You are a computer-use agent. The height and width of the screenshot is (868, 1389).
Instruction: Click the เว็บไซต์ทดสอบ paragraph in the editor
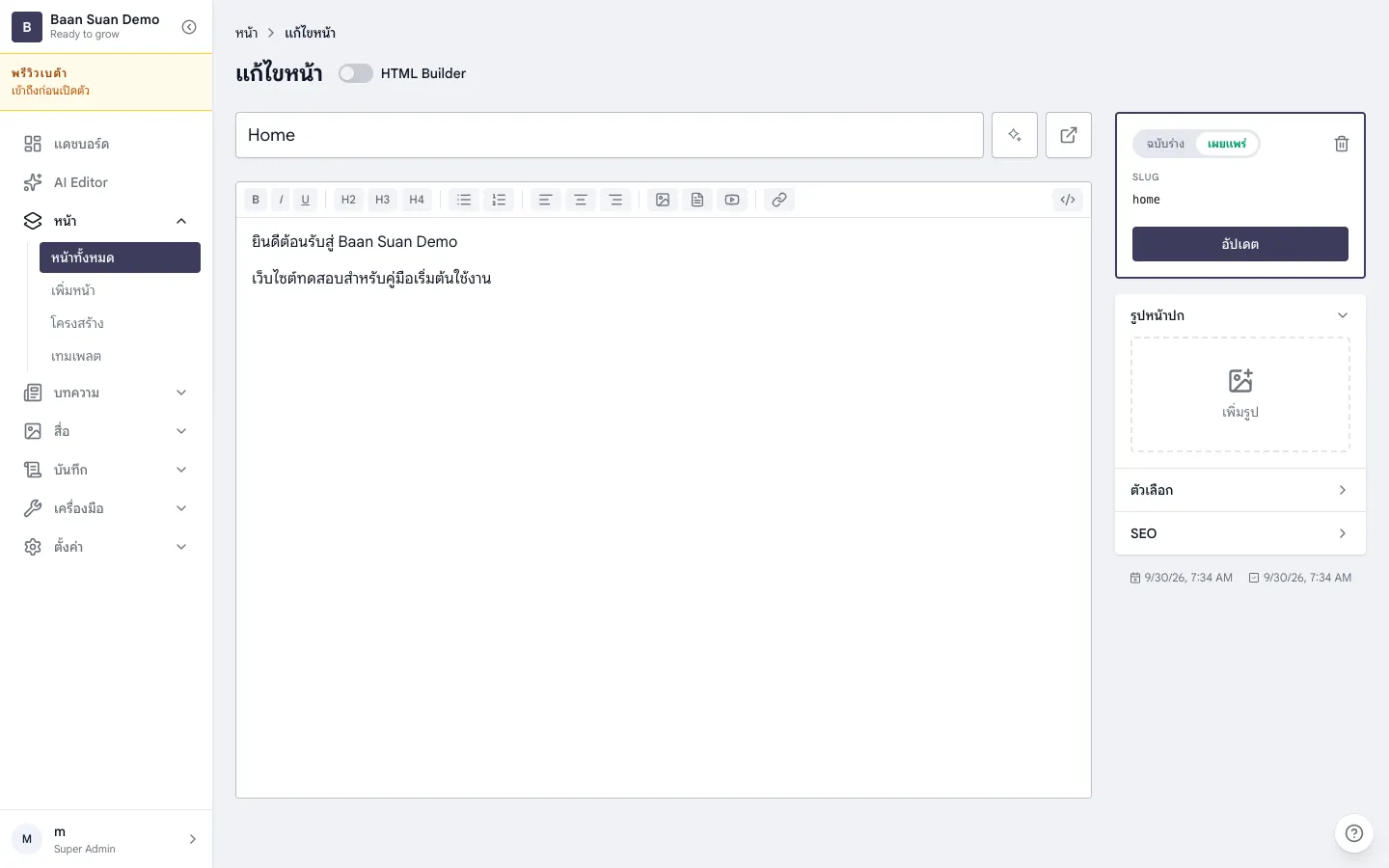[371, 279]
